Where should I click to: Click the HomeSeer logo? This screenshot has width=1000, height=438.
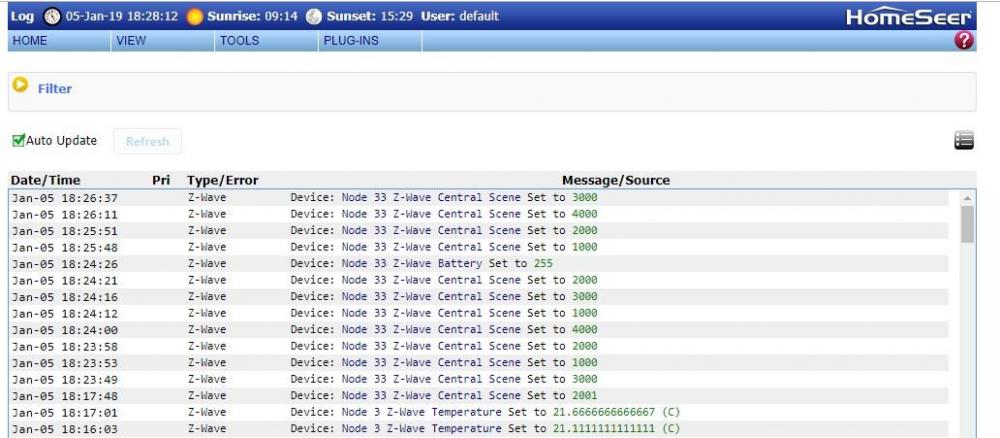point(907,17)
